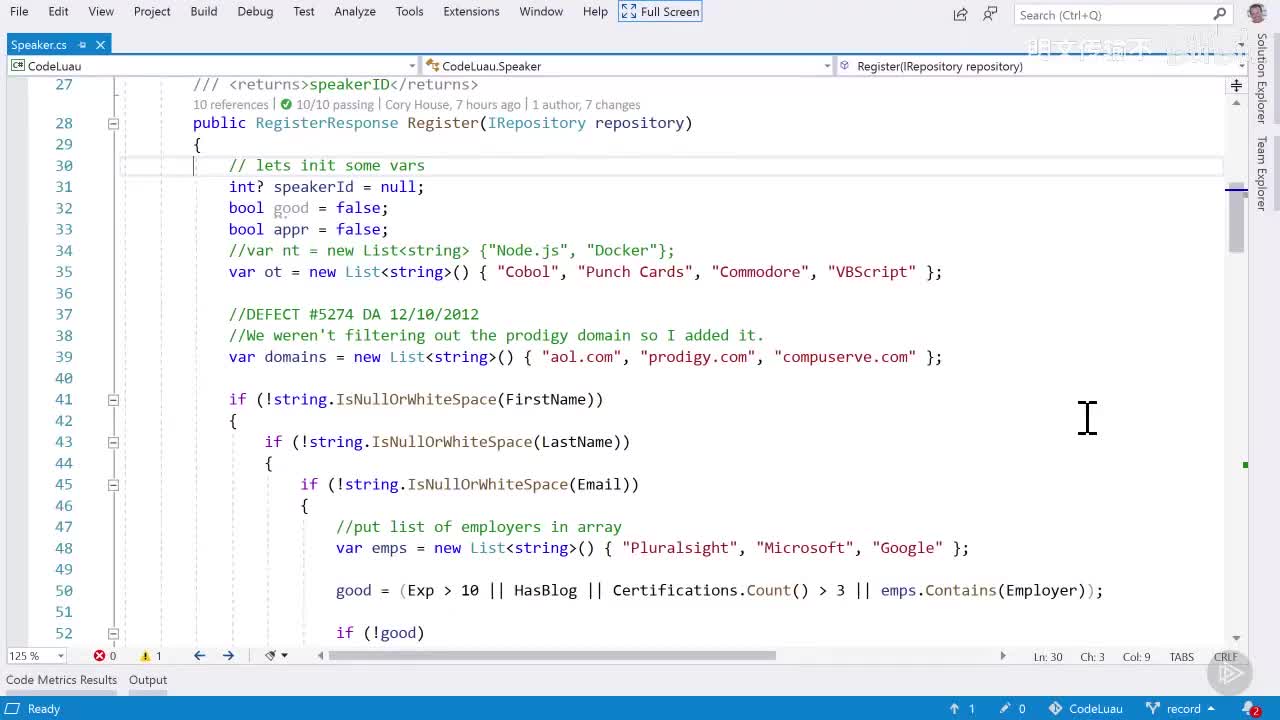Viewport: 1280px width, 720px height.
Task: Open the Help menu
Action: (x=595, y=11)
